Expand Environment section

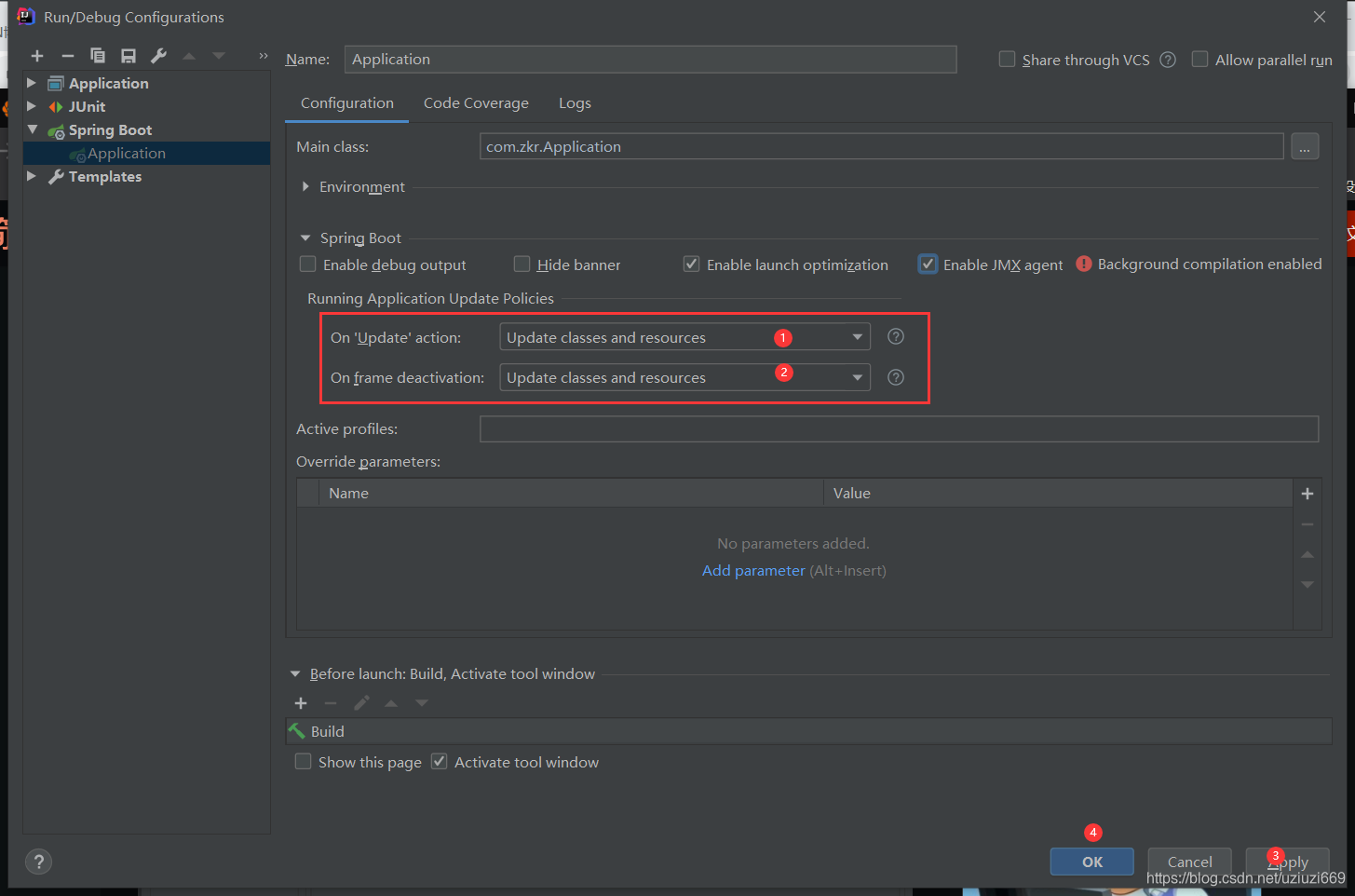coord(305,186)
